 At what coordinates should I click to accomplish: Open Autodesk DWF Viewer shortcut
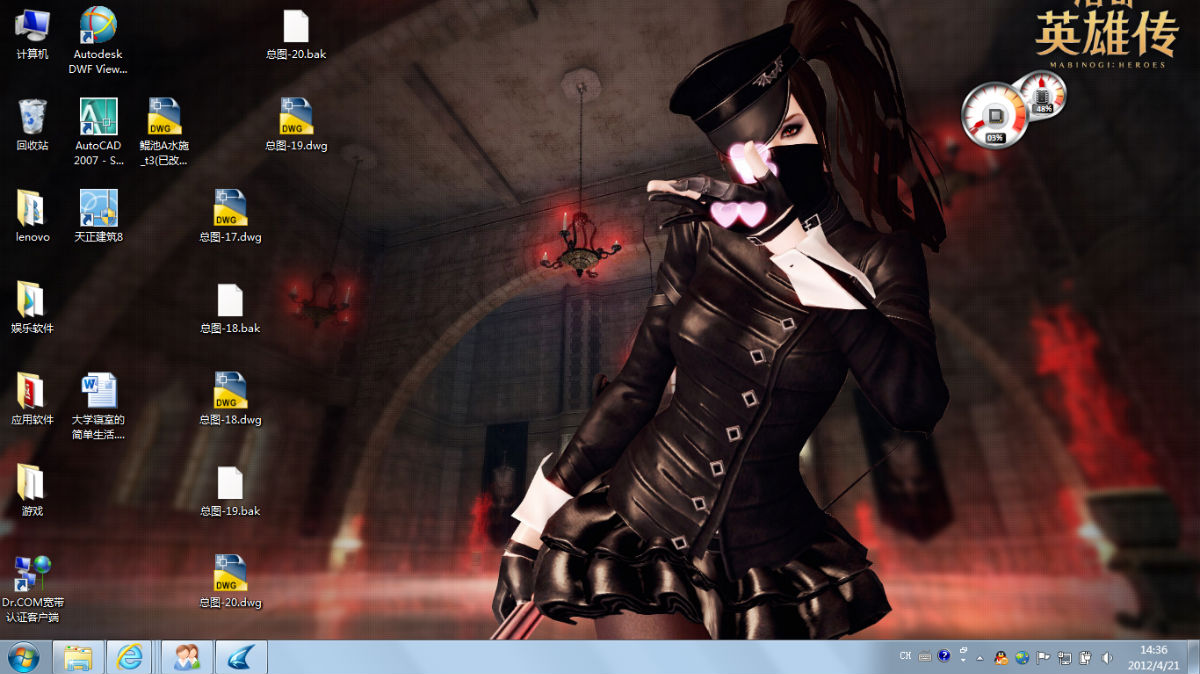pos(98,40)
